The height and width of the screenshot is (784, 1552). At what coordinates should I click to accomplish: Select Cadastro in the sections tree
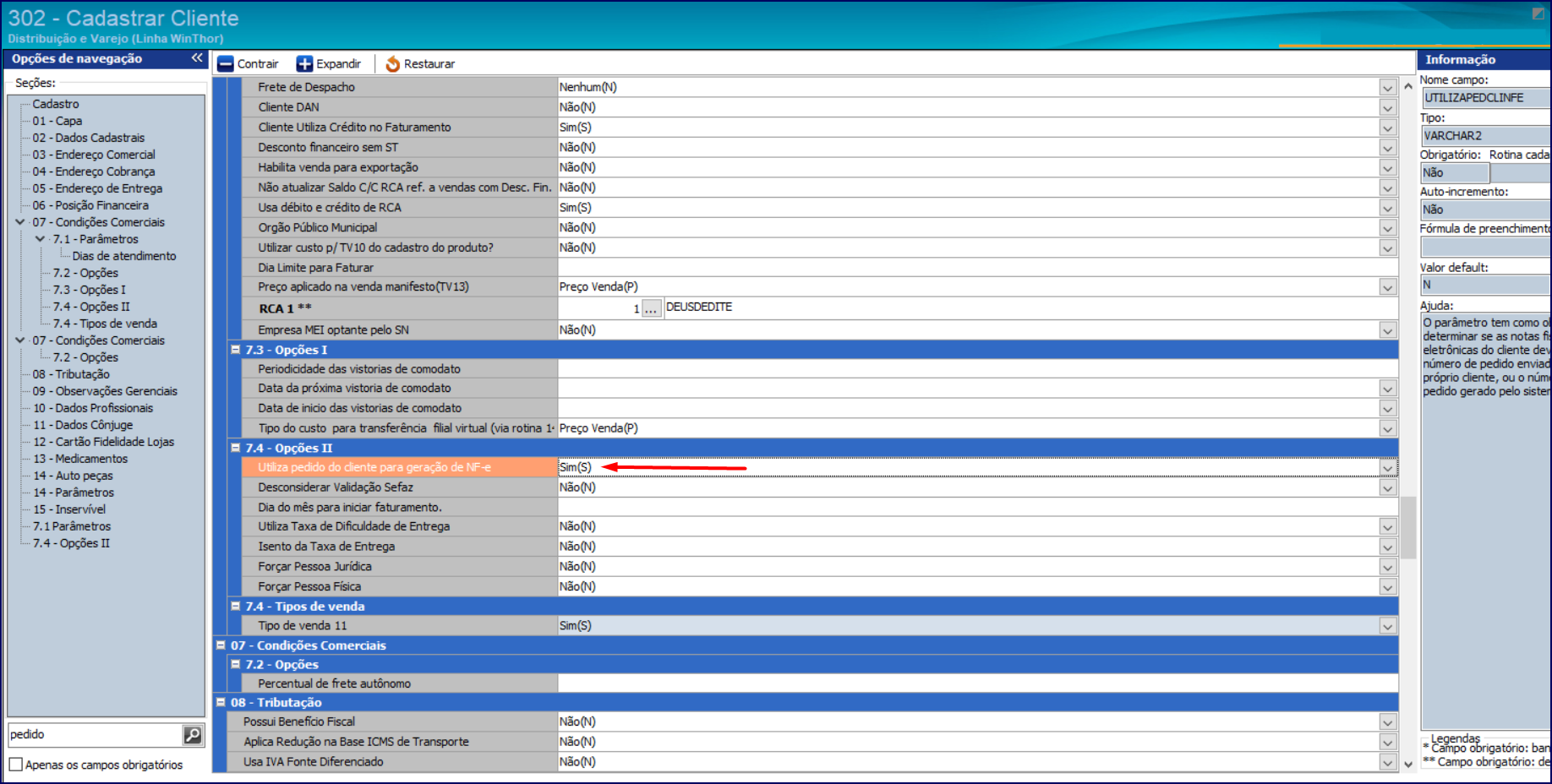pyautogui.click(x=56, y=104)
